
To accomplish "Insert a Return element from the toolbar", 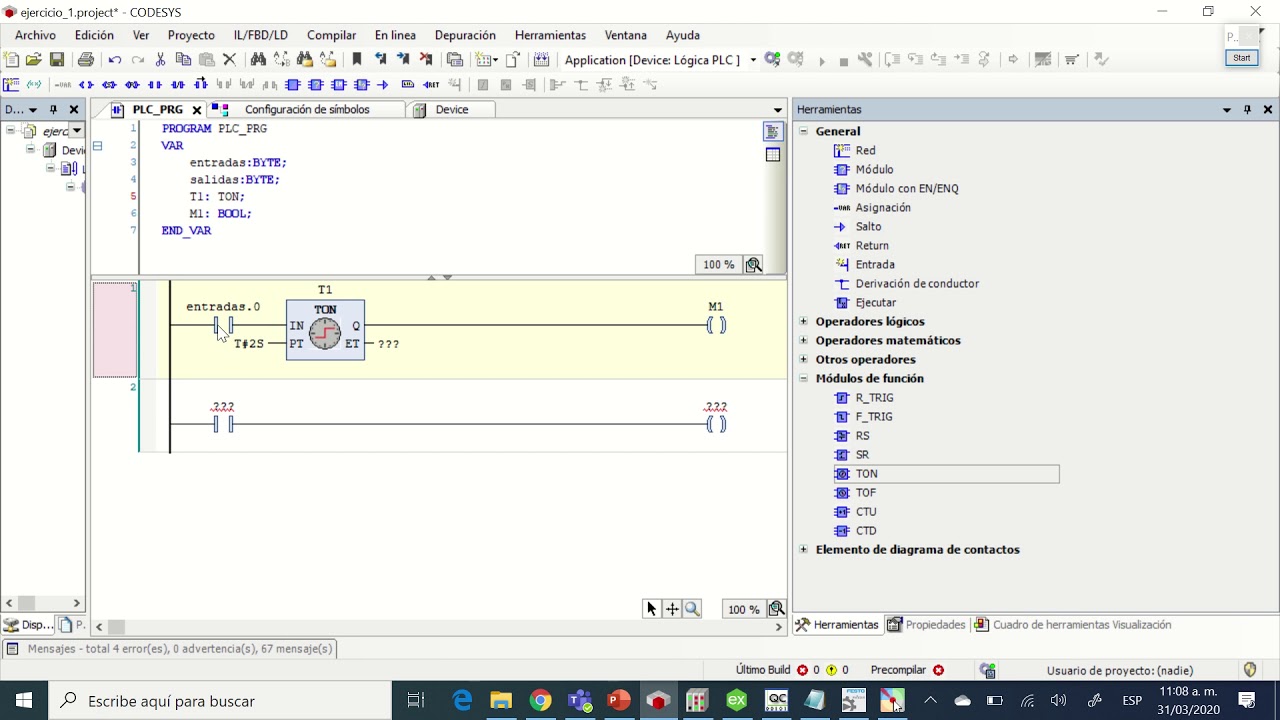I will 431,85.
